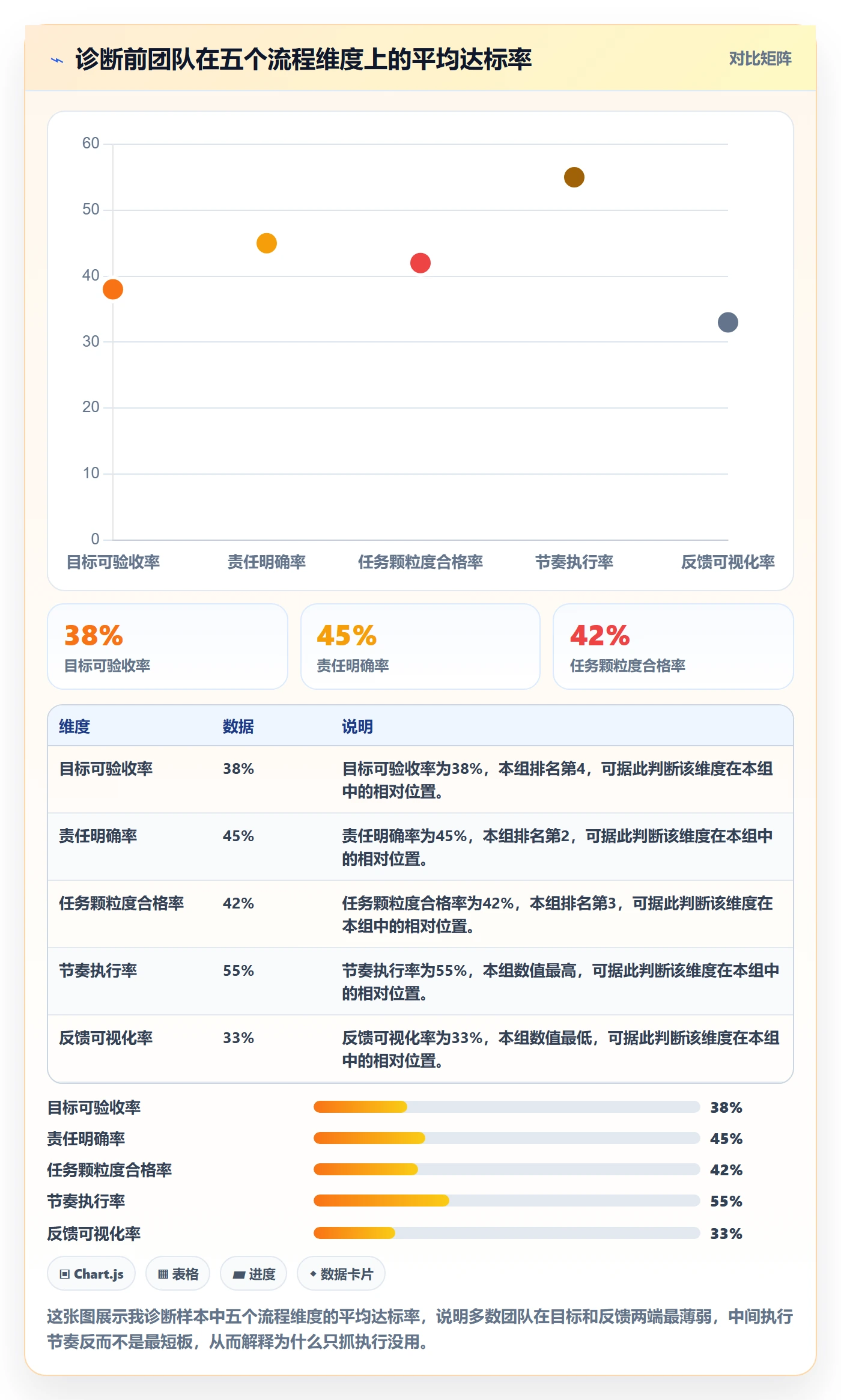Viewport: 841px width, 1400px height.
Task: Click the 说明 column header
Action: click(x=357, y=726)
